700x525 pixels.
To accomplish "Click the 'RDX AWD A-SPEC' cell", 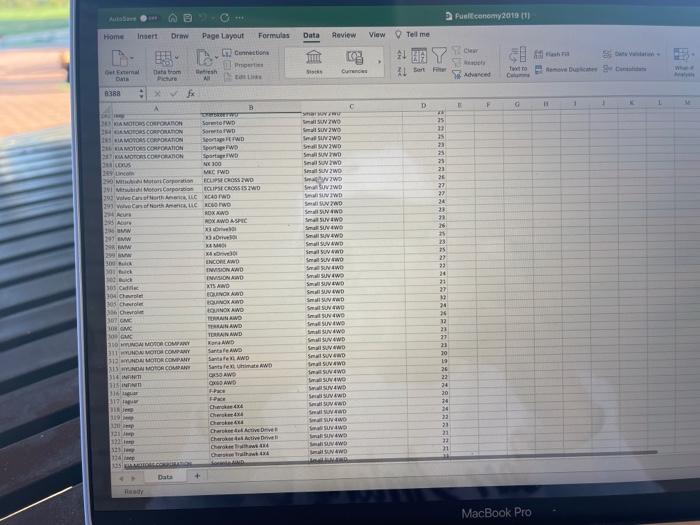I will coord(253,221).
